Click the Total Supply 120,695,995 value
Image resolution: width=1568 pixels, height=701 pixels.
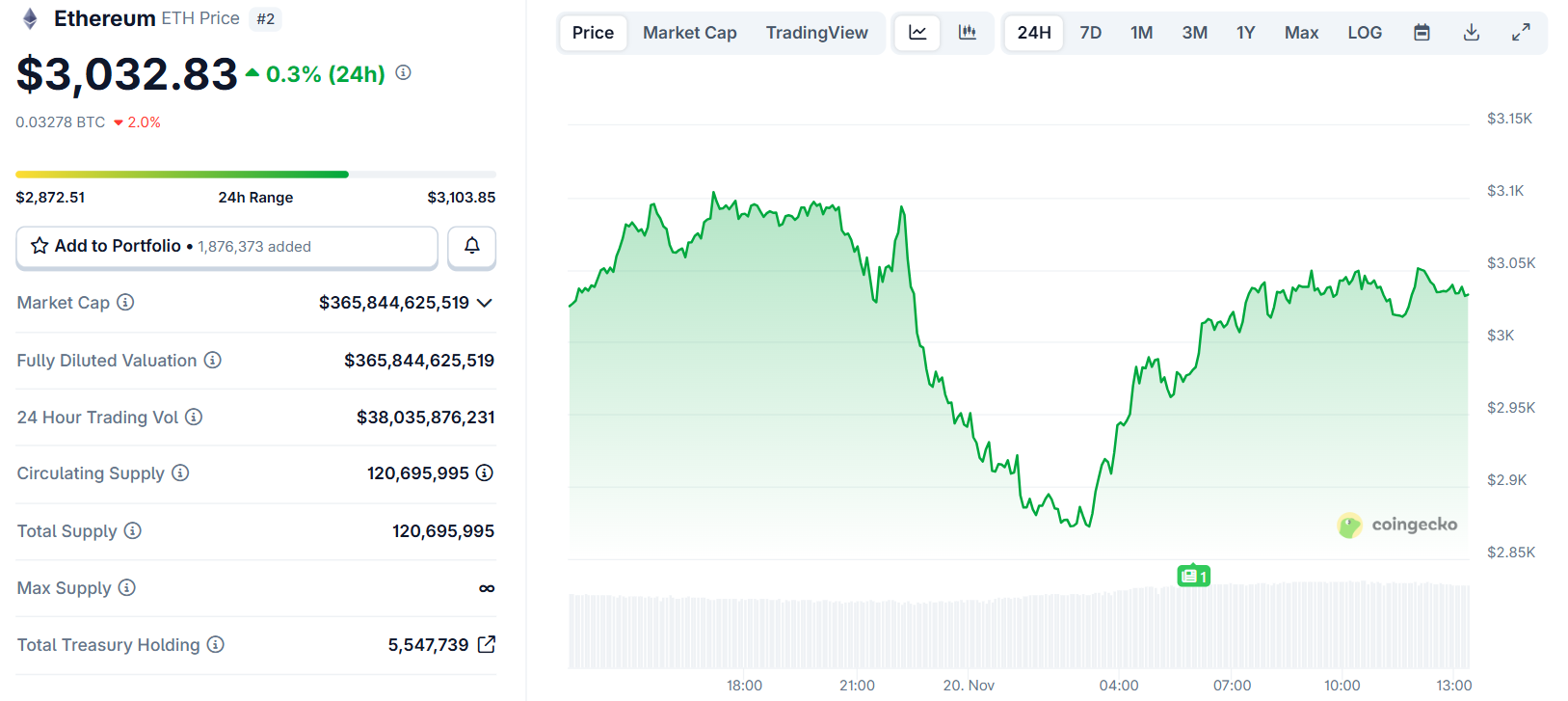pos(443,530)
